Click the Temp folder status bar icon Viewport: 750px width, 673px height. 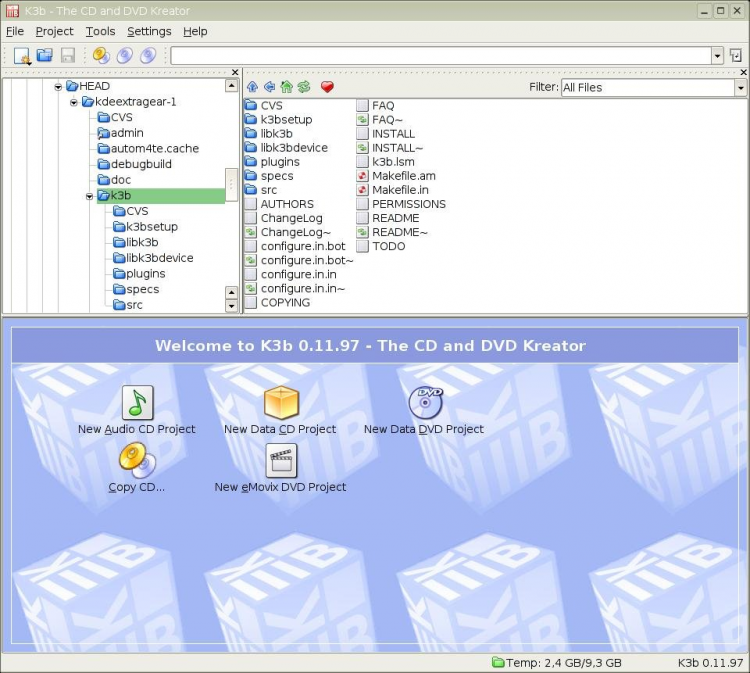point(498,662)
